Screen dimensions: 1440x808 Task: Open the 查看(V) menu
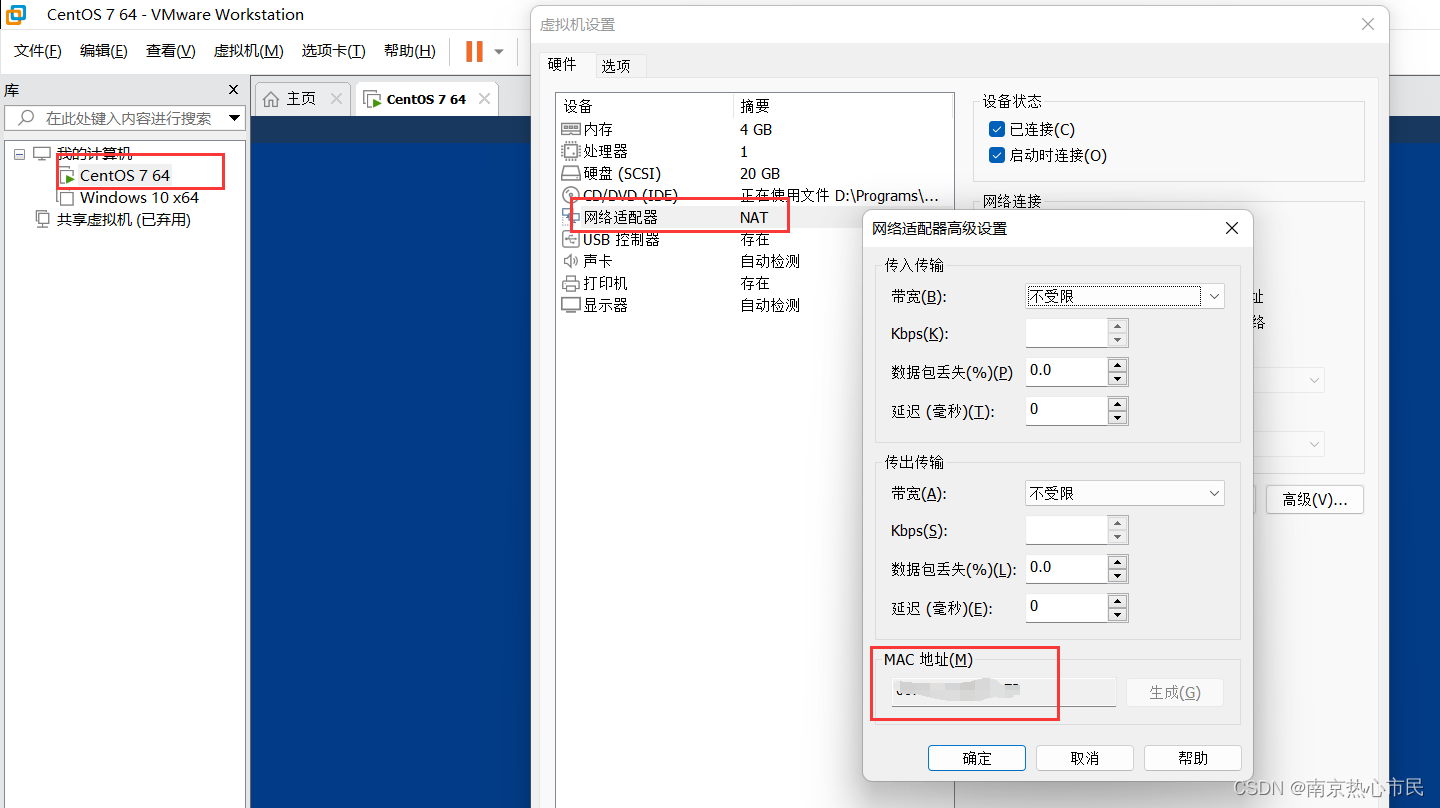coord(170,51)
